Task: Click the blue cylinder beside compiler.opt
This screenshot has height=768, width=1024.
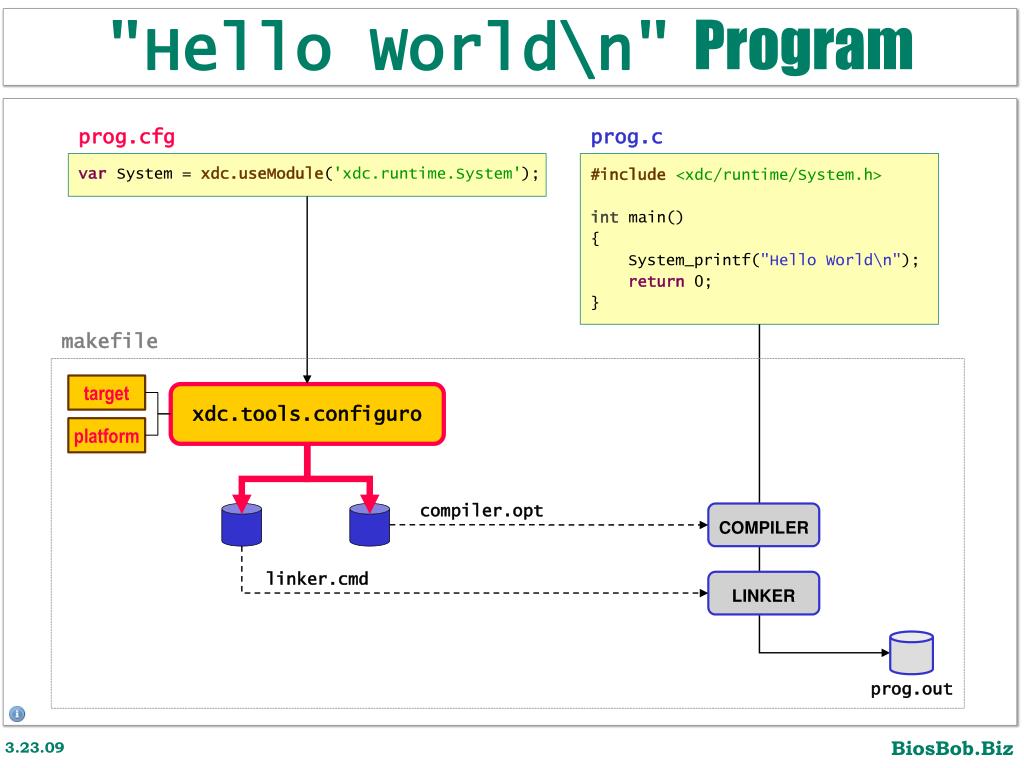Action: click(x=370, y=524)
